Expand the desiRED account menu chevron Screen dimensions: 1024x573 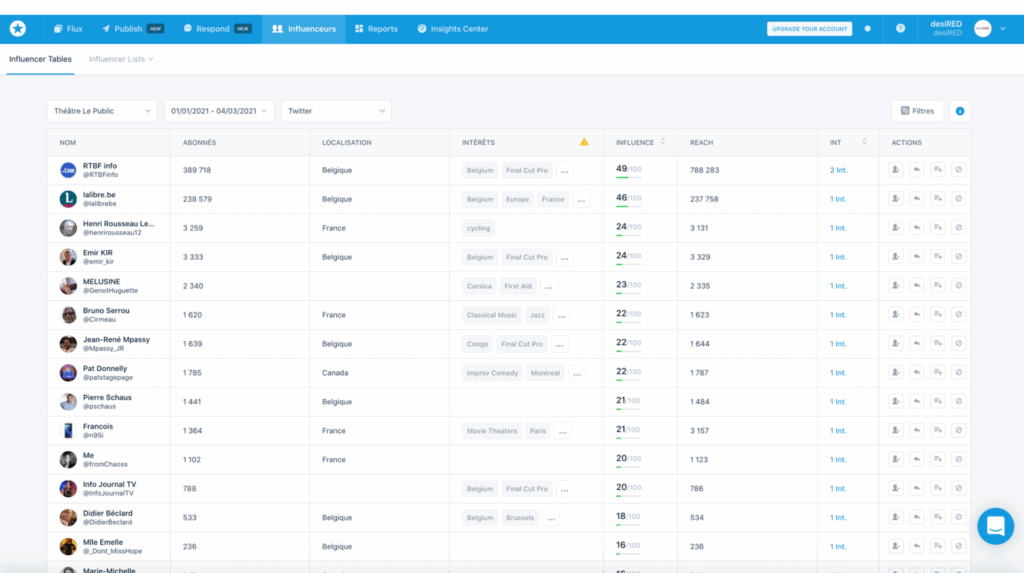pos(1003,29)
